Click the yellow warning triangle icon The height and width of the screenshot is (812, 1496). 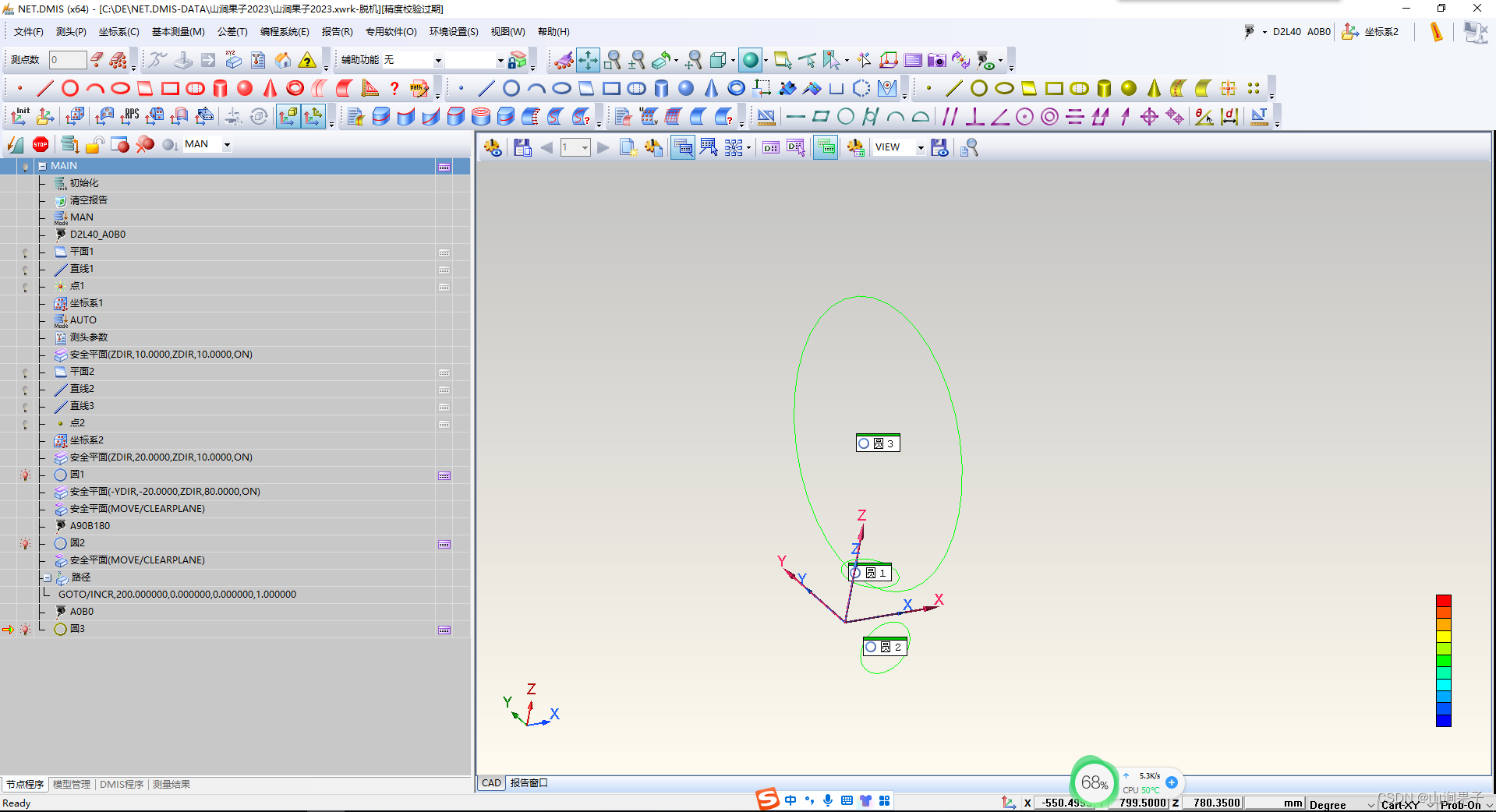coord(308,60)
